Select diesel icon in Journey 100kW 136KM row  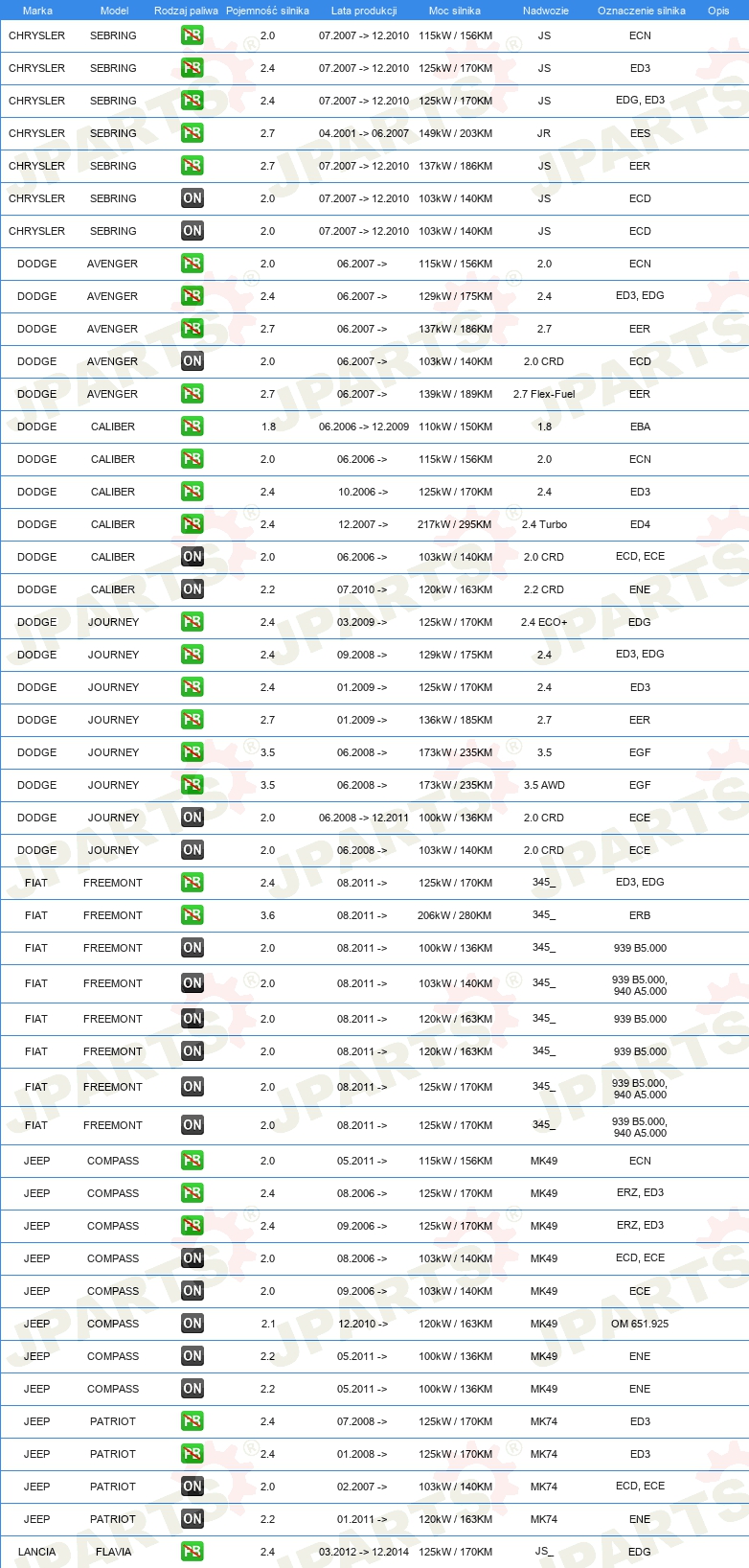[x=193, y=818]
